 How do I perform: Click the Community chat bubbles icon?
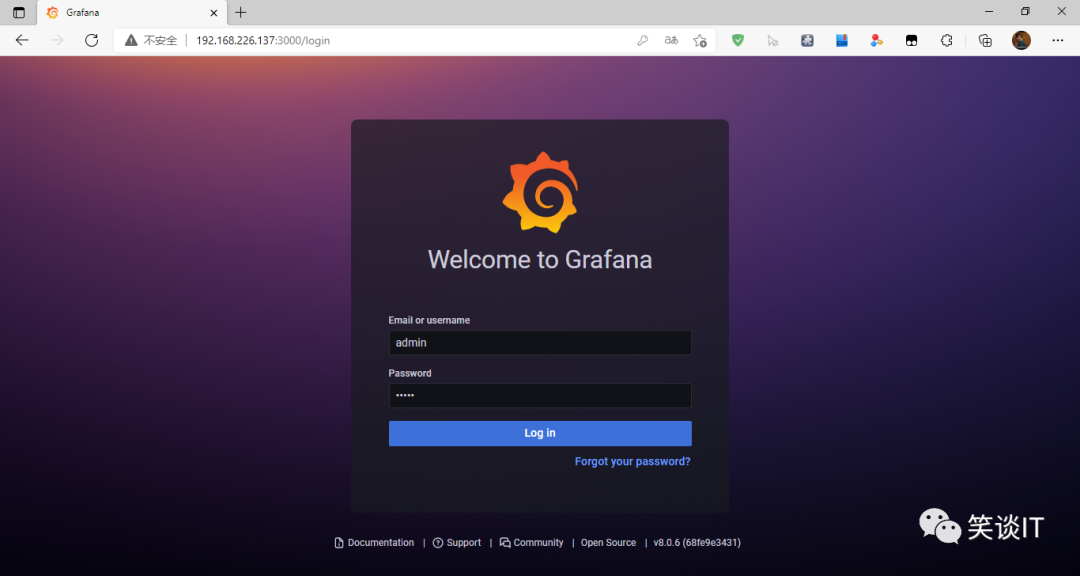coord(505,543)
